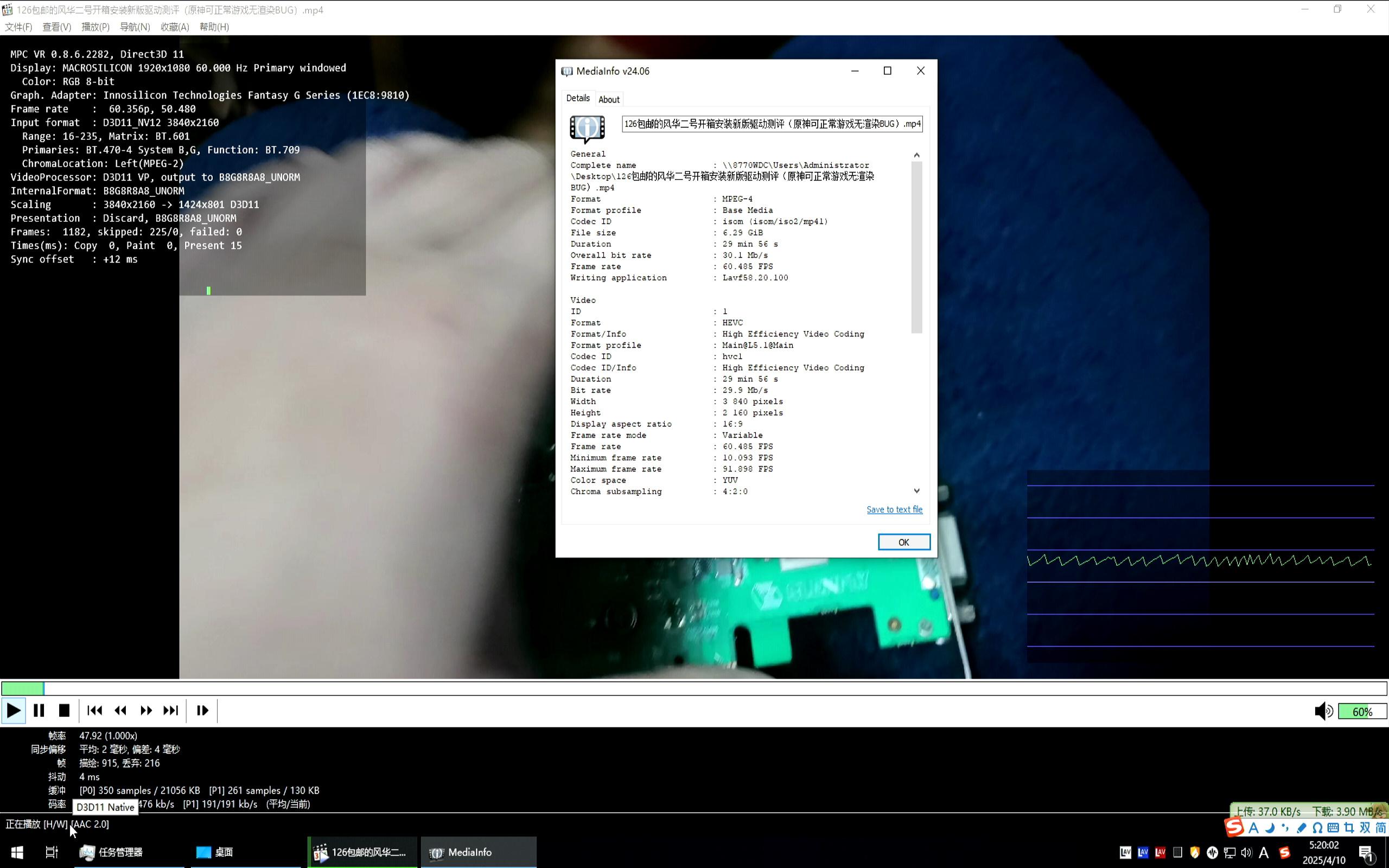
Task: Pause the video playback
Action: point(39,711)
